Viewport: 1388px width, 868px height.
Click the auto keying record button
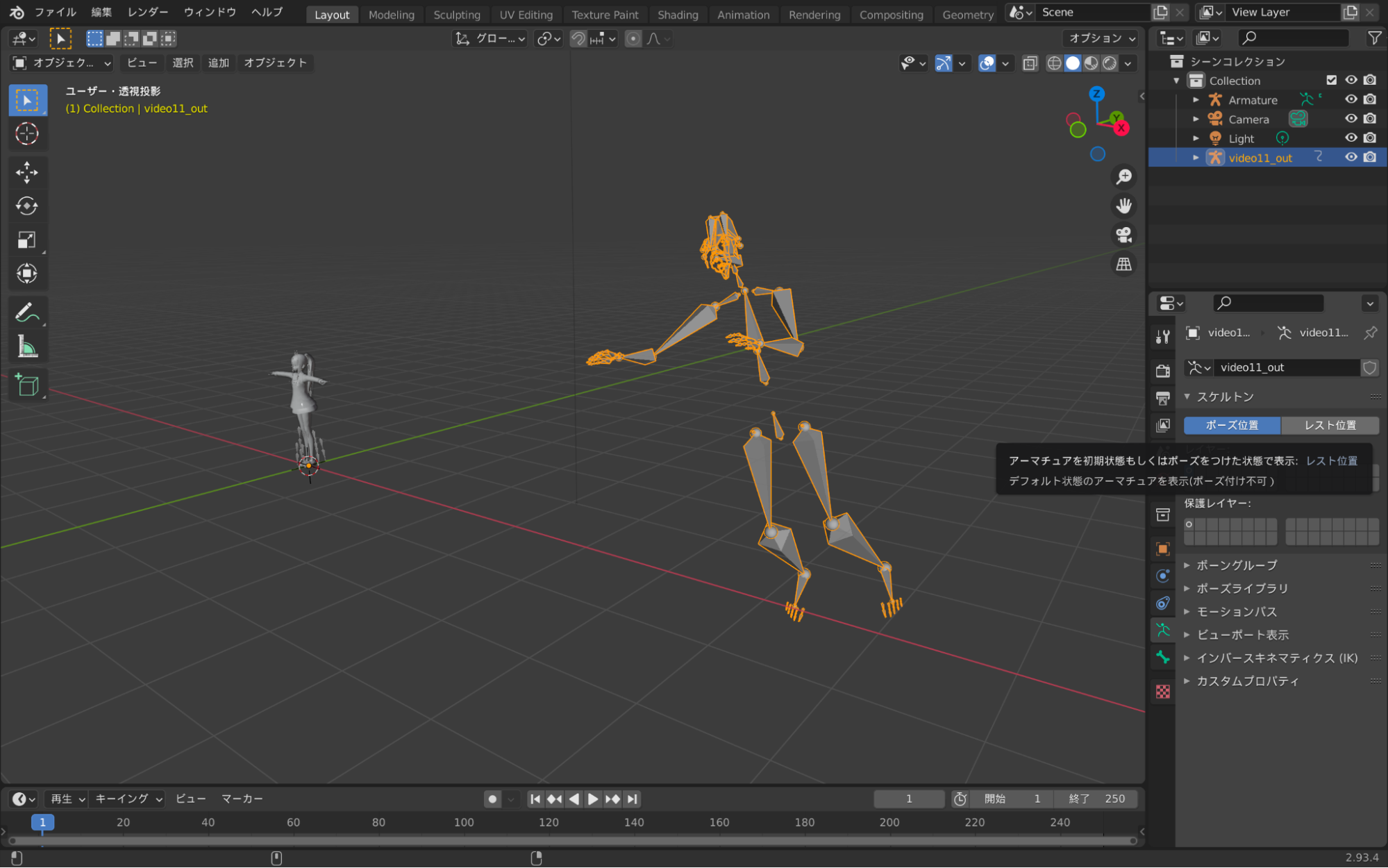pos(492,799)
